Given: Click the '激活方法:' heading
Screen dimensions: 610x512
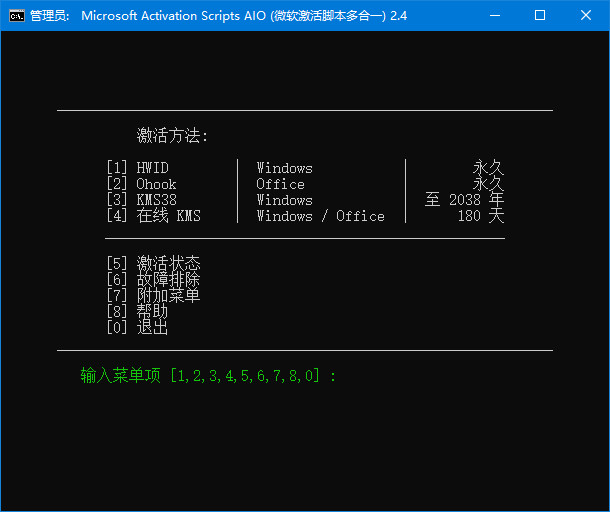Looking at the screenshot, I should tap(172, 136).
